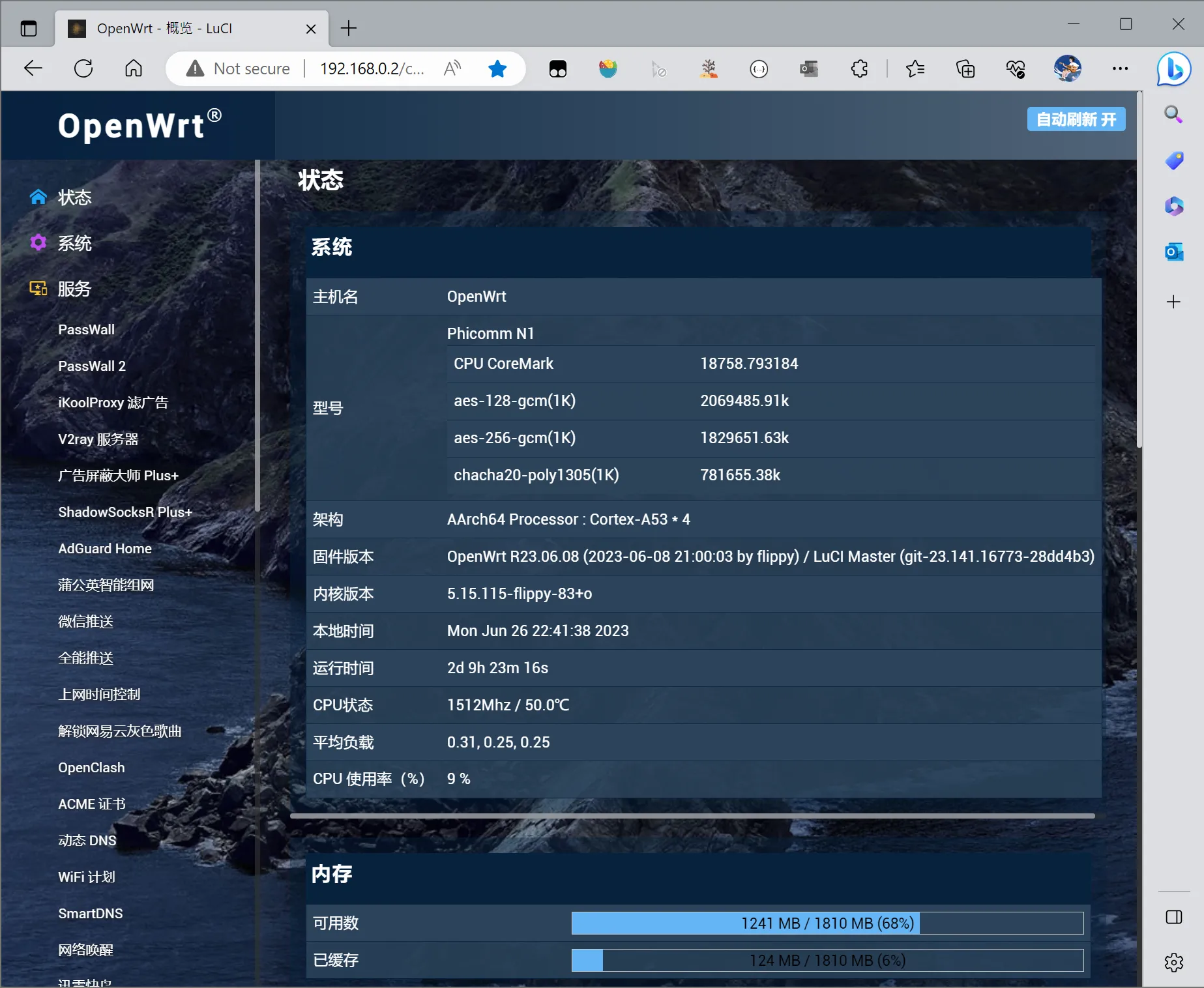The image size is (1204, 988).
Task: Open sidebar settings gear icon
Action: click(x=1173, y=962)
